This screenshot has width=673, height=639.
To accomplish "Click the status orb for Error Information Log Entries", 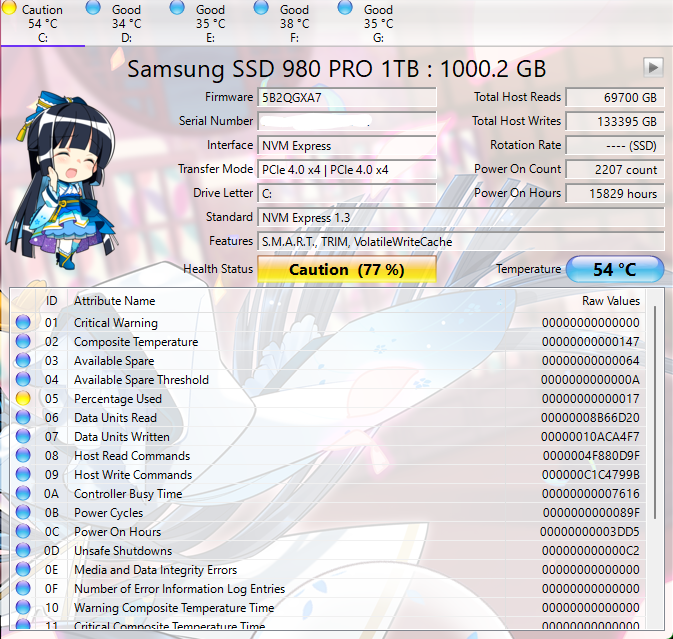I will pos(23,588).
